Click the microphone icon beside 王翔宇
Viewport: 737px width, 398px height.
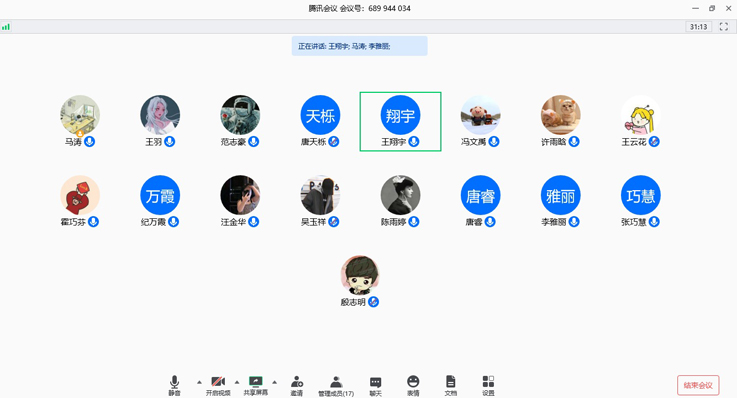coord(414,141)
